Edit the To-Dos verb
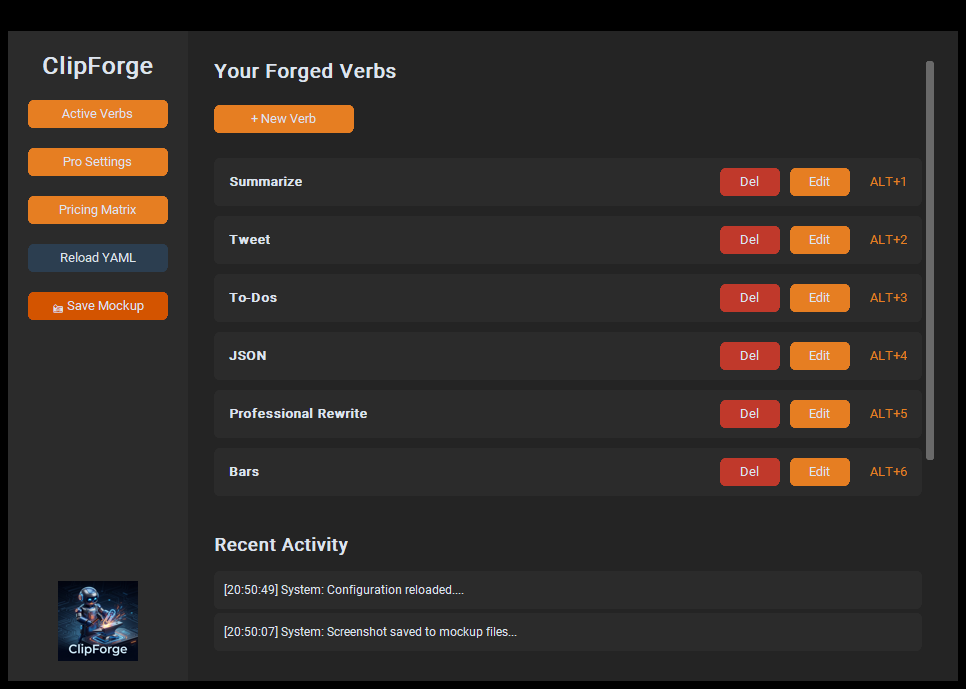The width and height of the screenshot is (966, 689). pyautogui.click(x=819, y=297)
